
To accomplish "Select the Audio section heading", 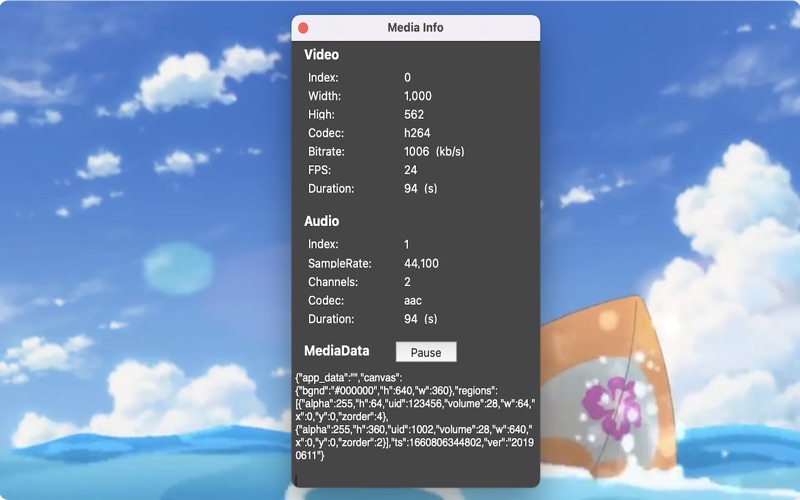I will 321,221.
